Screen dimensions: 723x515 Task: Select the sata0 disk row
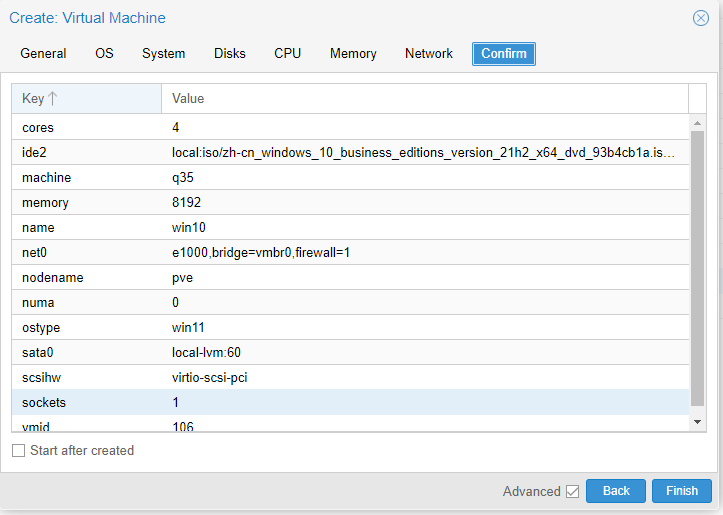tap(350, 353)
